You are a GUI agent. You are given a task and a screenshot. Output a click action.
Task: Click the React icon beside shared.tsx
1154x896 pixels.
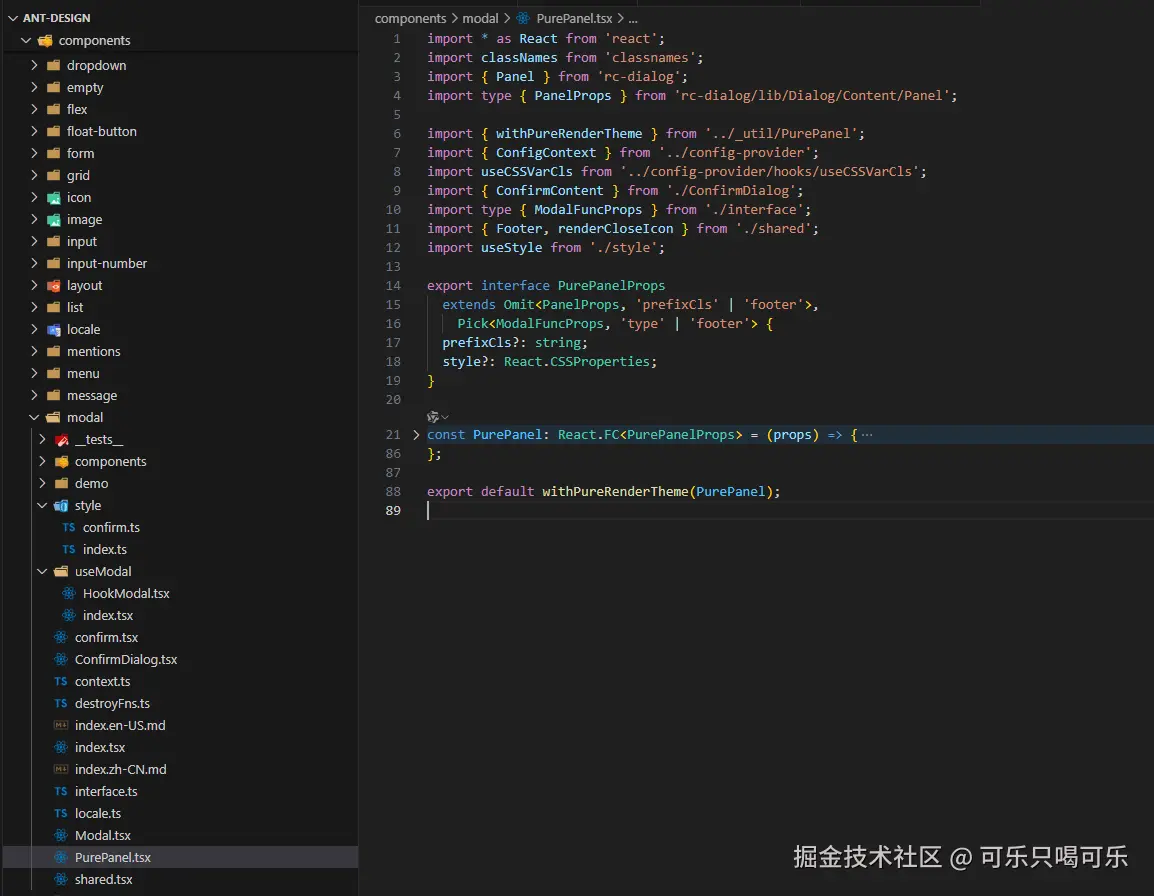tap(61, 879)
